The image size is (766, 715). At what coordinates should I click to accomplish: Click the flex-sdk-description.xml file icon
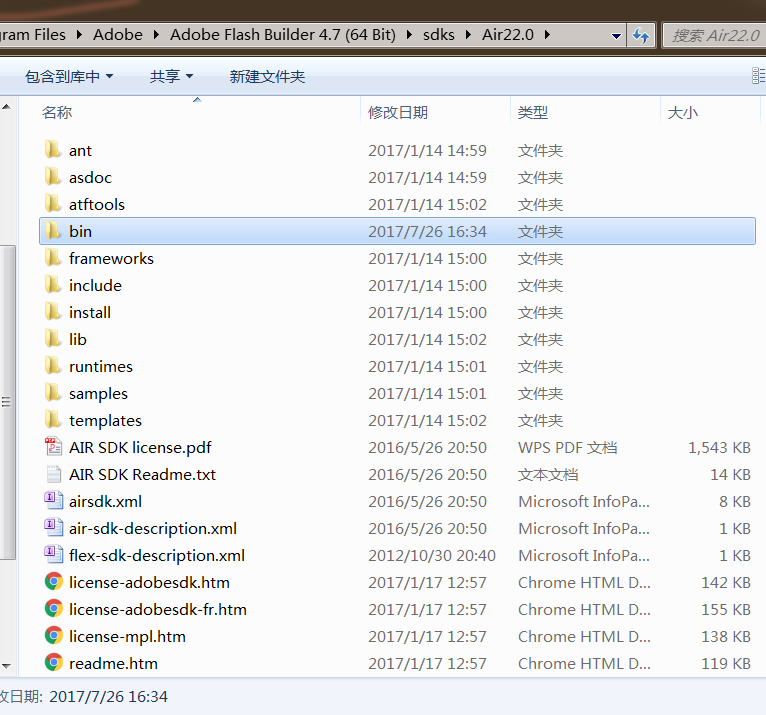(53, 555)
